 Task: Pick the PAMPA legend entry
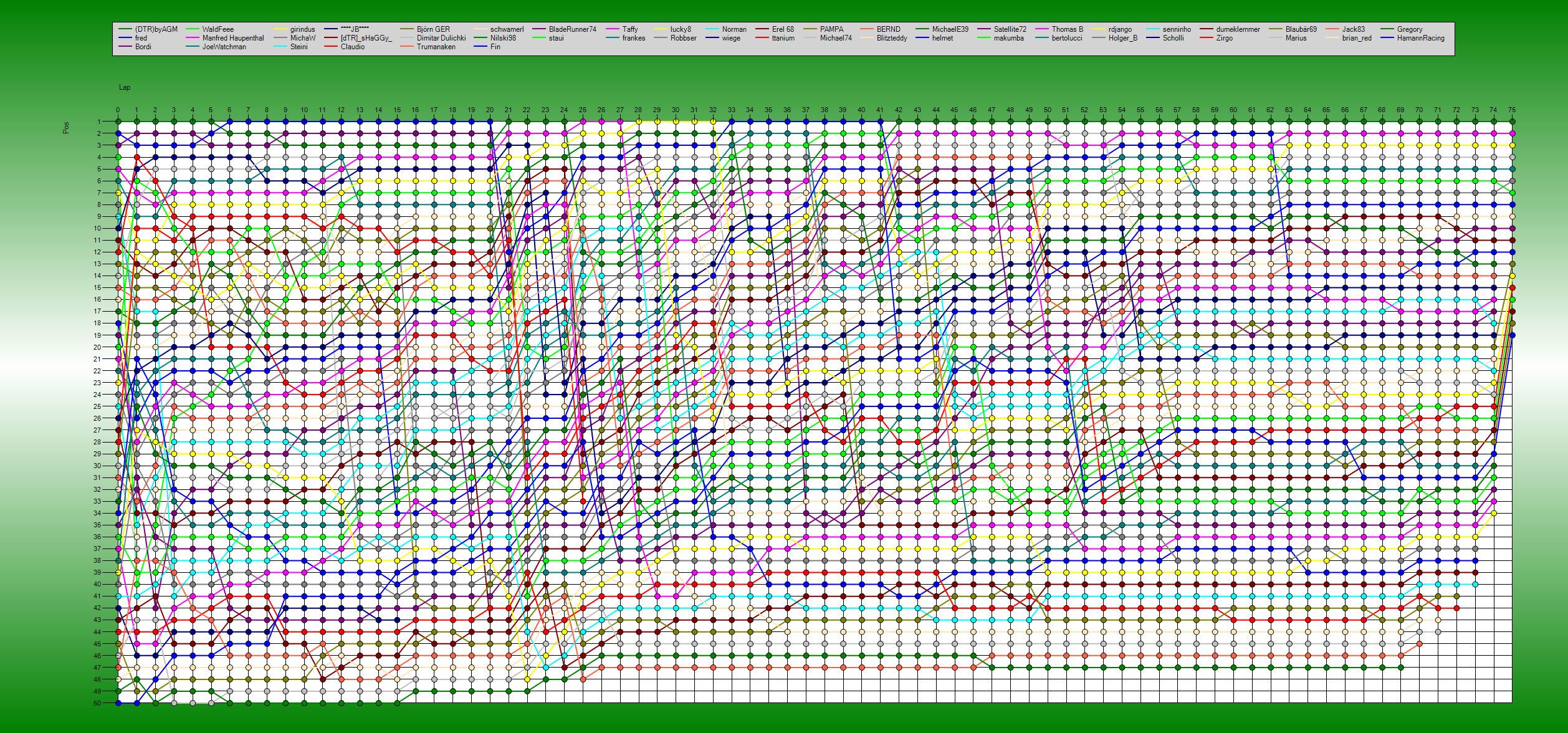[x=831, y=29]
